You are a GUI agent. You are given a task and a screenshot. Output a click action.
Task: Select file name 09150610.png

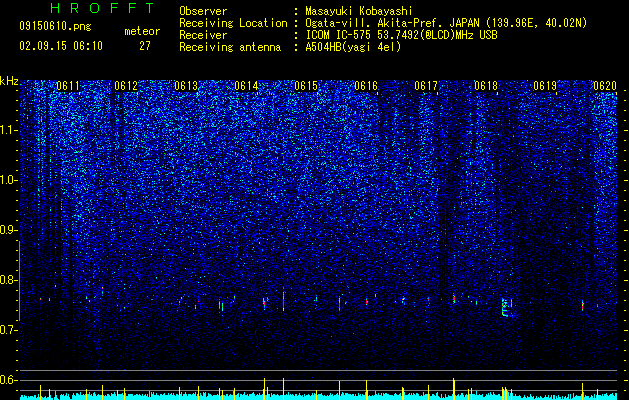[55, 26]
